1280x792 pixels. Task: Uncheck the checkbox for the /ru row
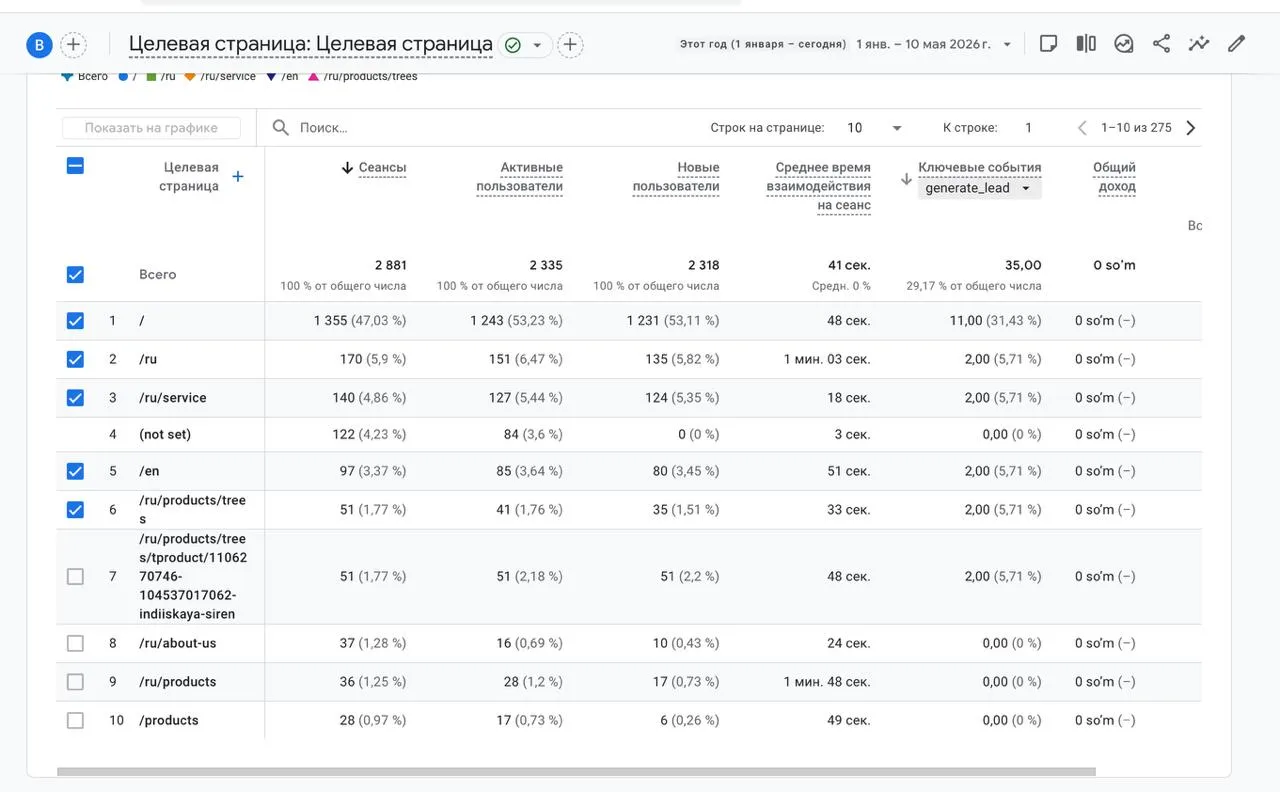[75, 359]
